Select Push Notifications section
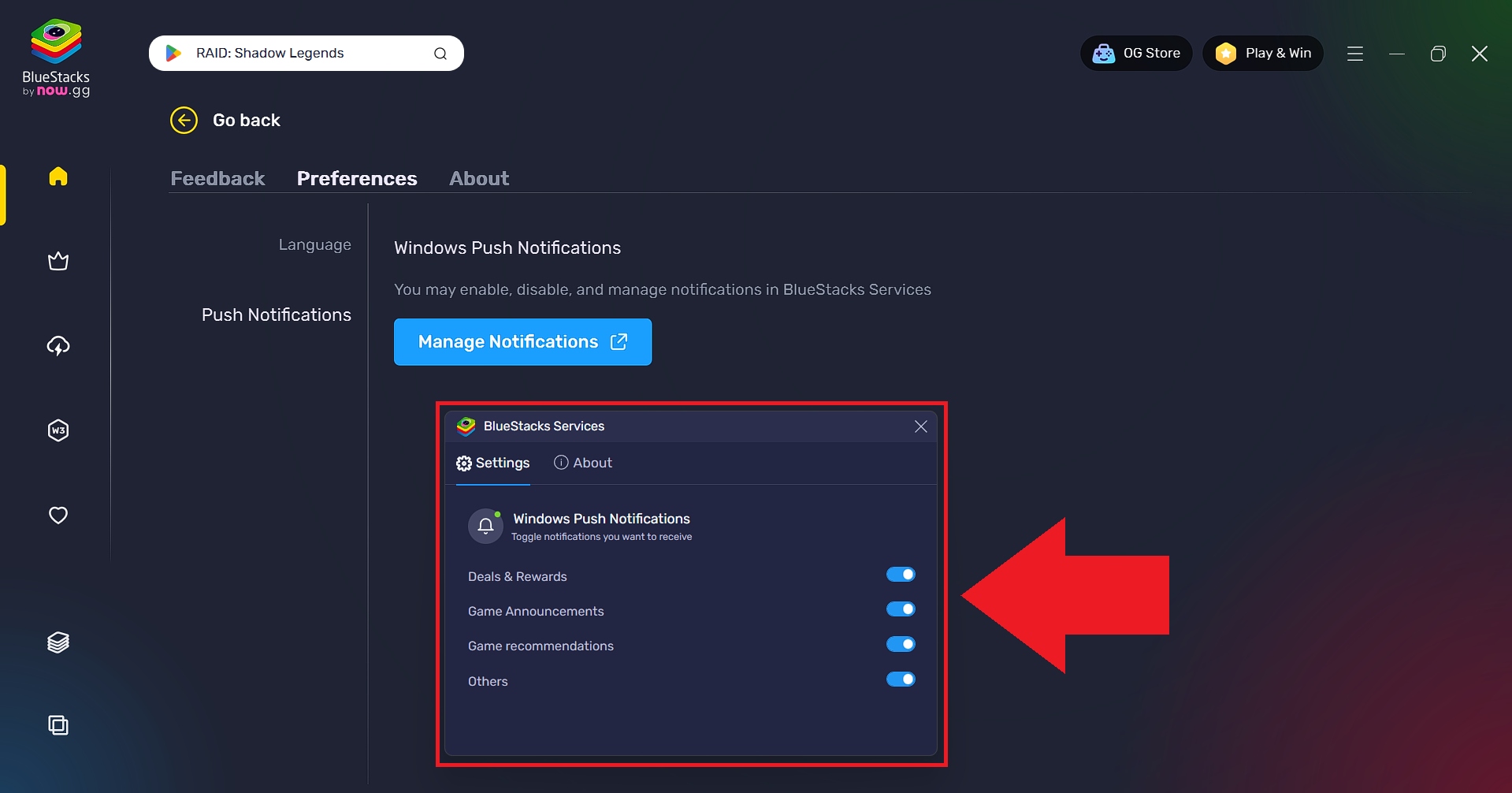The height and width of the screenshot is (793, 1512). coord(277,315)
